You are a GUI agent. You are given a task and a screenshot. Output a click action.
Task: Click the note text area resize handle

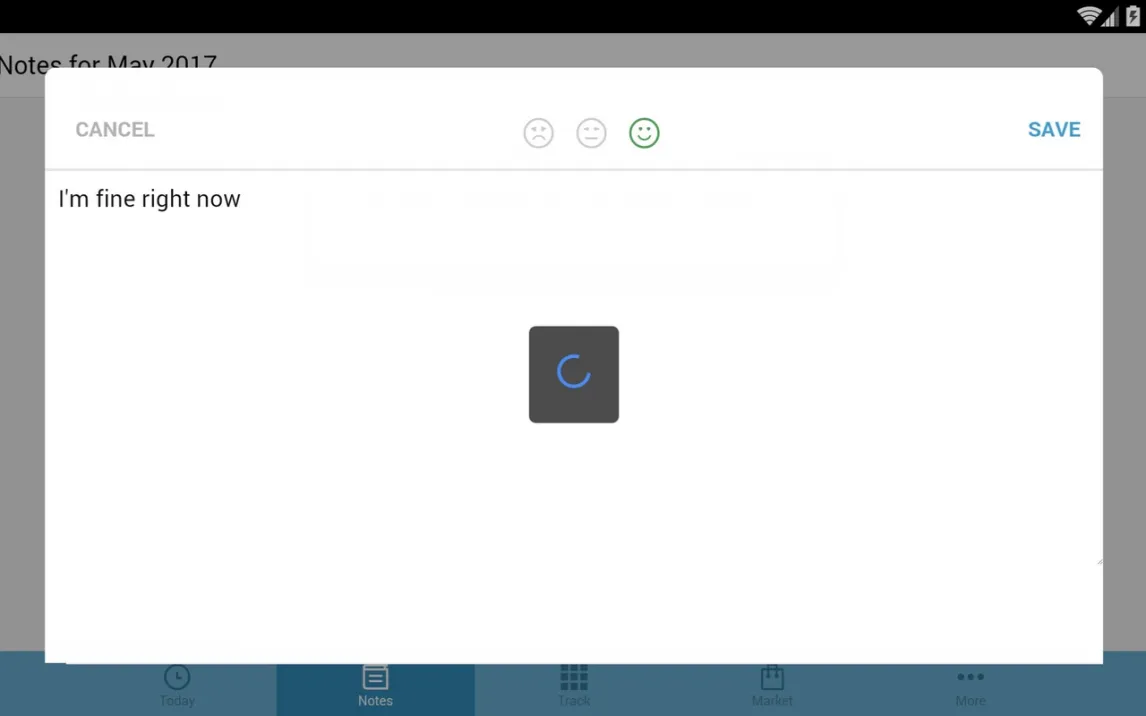point(1098,561)
